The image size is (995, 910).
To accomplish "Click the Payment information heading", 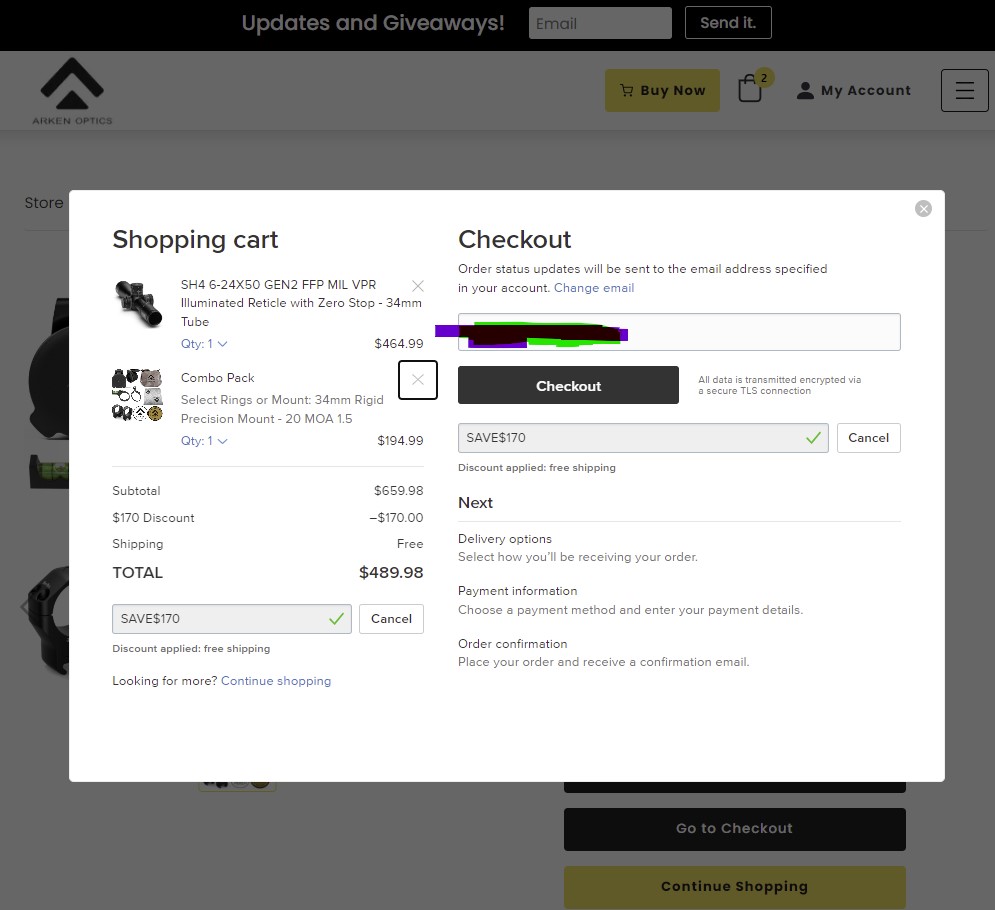I will point(517,591).
